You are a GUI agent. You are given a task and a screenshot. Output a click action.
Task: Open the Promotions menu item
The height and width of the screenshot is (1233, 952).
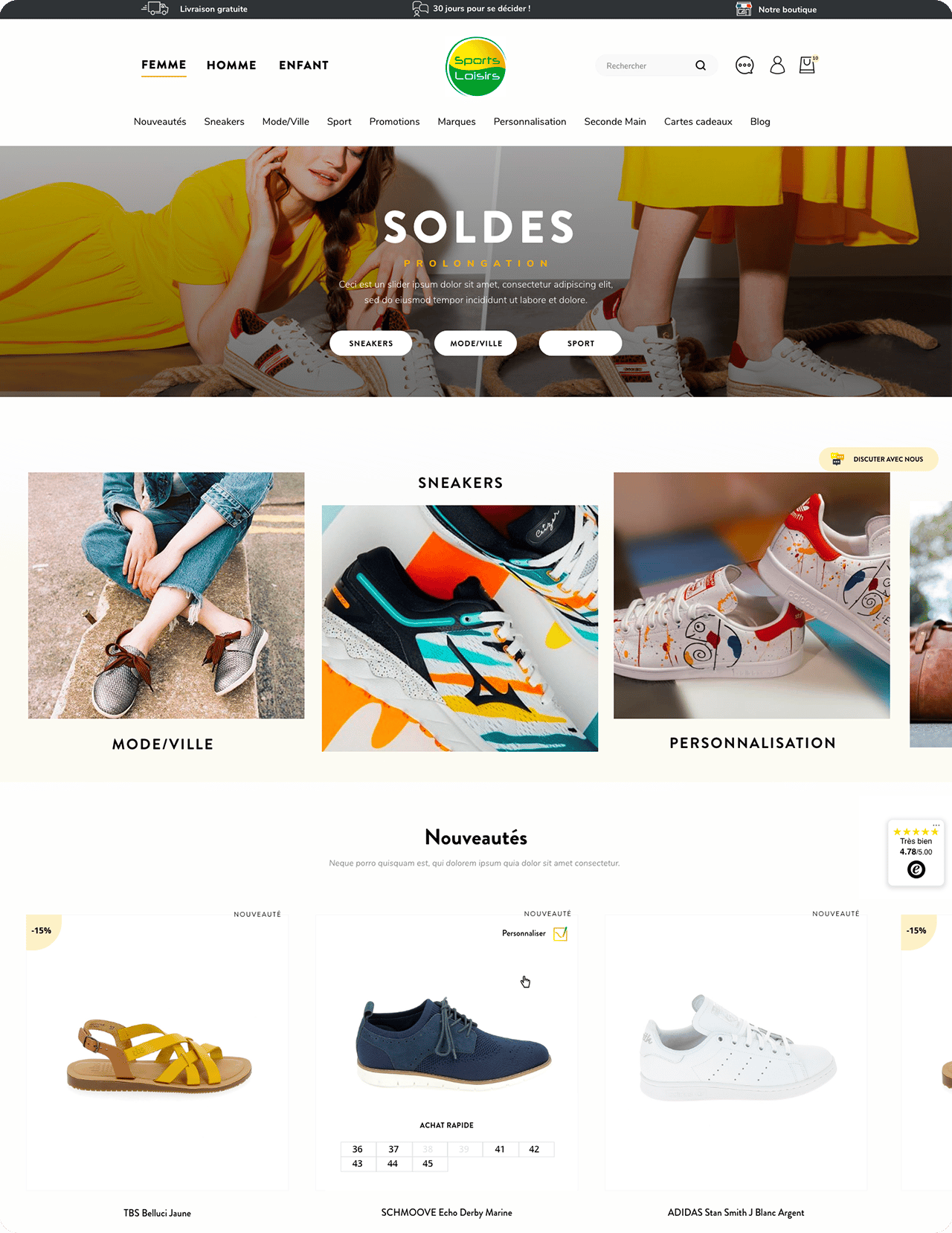pos(394,122)
